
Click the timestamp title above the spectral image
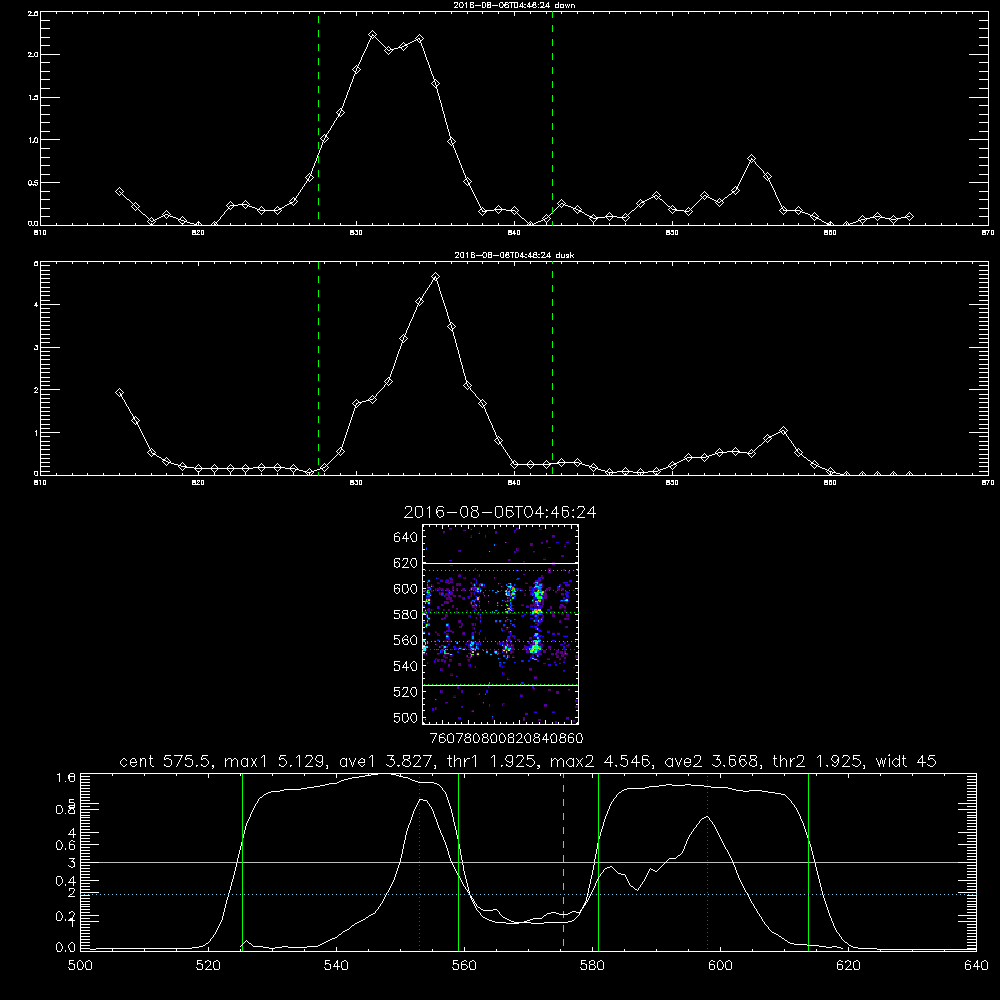click(x=500, y=512)
